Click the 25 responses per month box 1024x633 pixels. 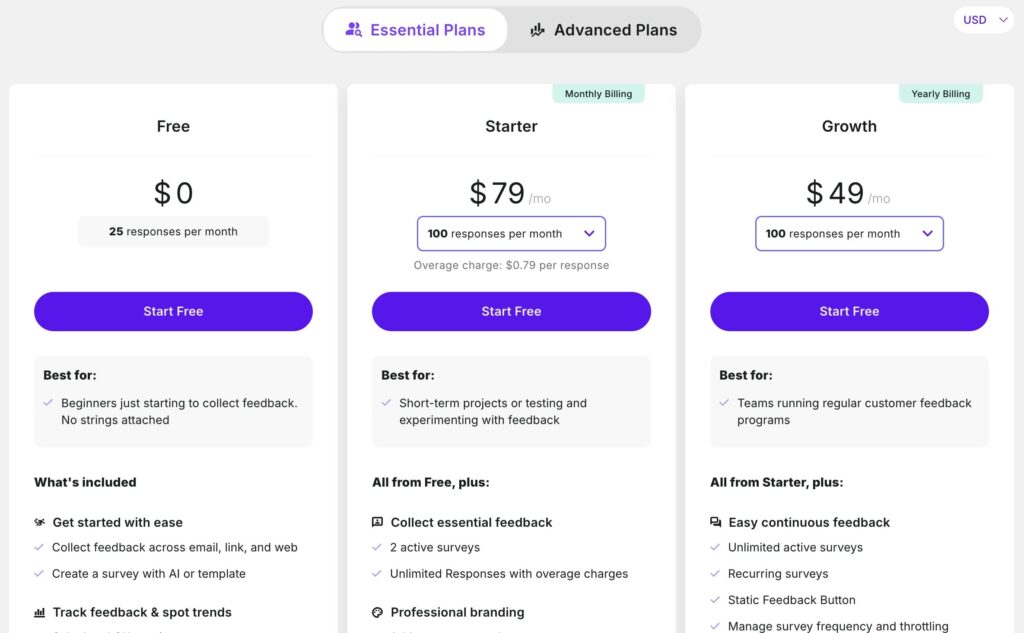[173, 231]
